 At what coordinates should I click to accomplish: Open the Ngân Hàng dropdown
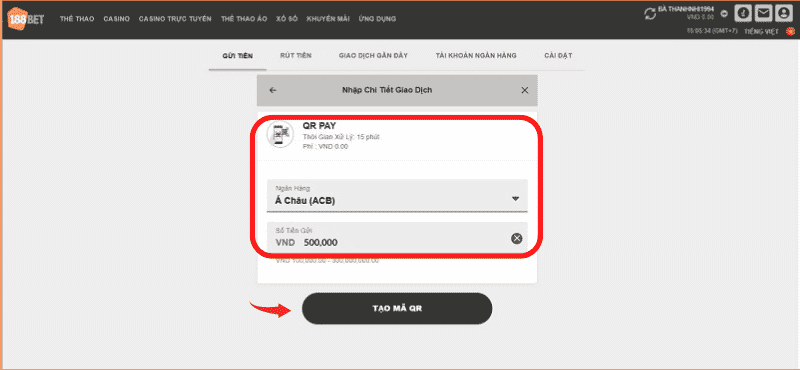point(397,195)
